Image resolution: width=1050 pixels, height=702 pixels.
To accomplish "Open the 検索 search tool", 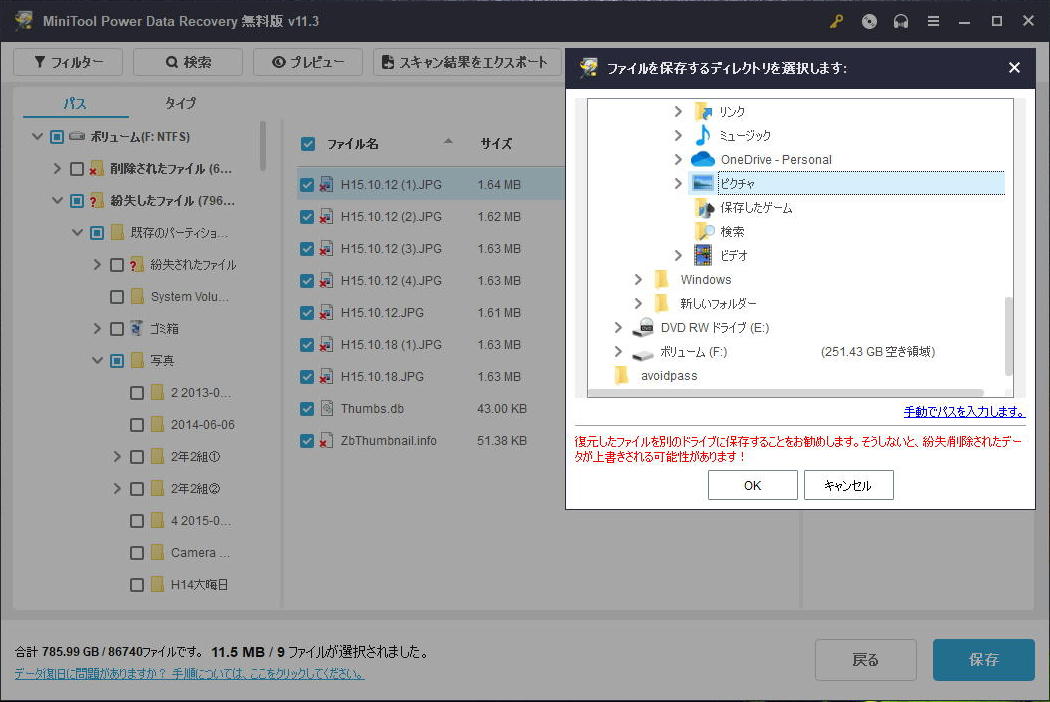I will (x=186, y=61).
